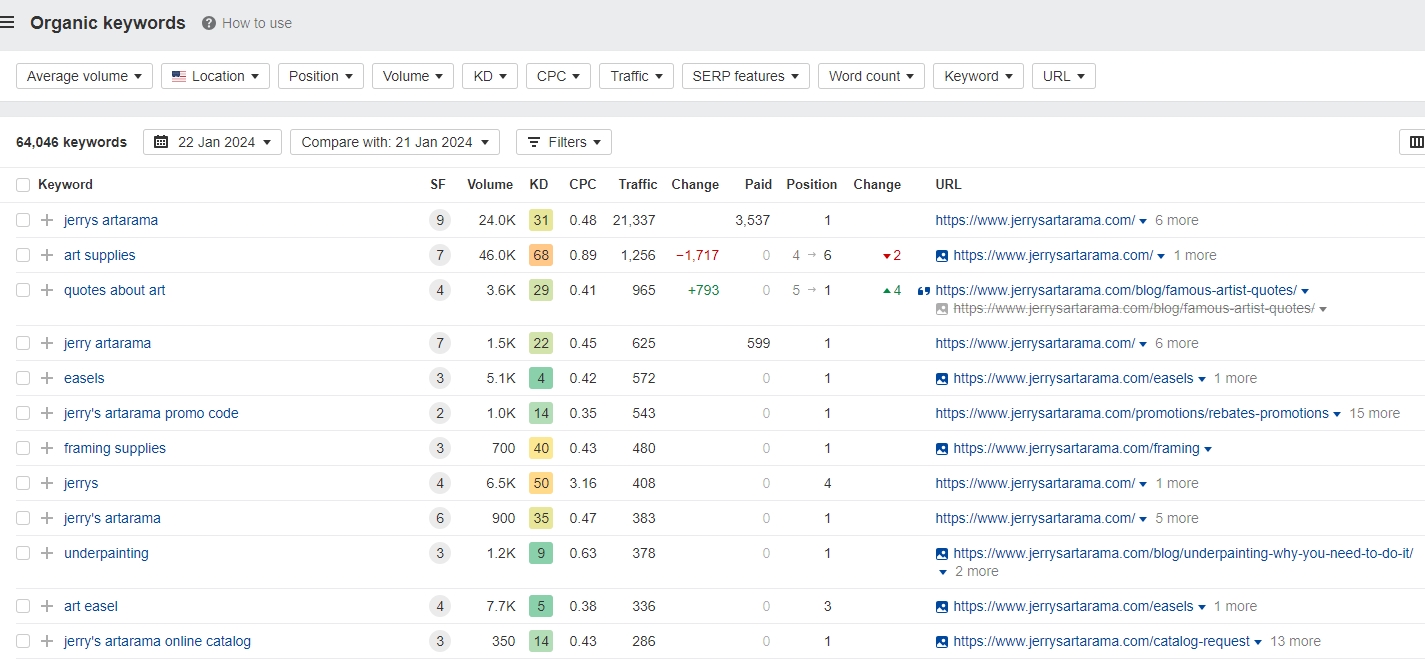Check the framing supplies row checkbox
The width and height of the screenshot is (1425, 662).
coord(23,448)
